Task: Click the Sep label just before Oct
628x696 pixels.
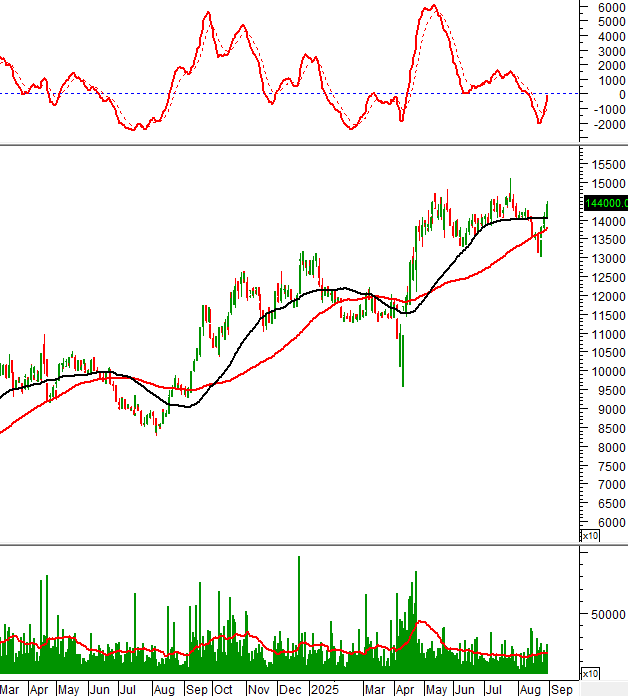Action: click(x=197, y=689)
